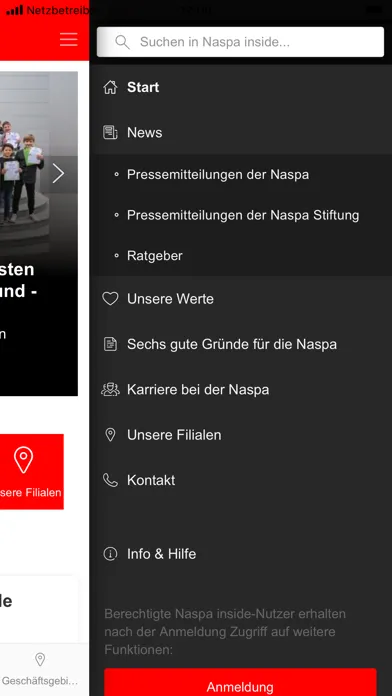
Task: Tap the document icon beside Sechs gute Gründe
Action: point(110,344)
